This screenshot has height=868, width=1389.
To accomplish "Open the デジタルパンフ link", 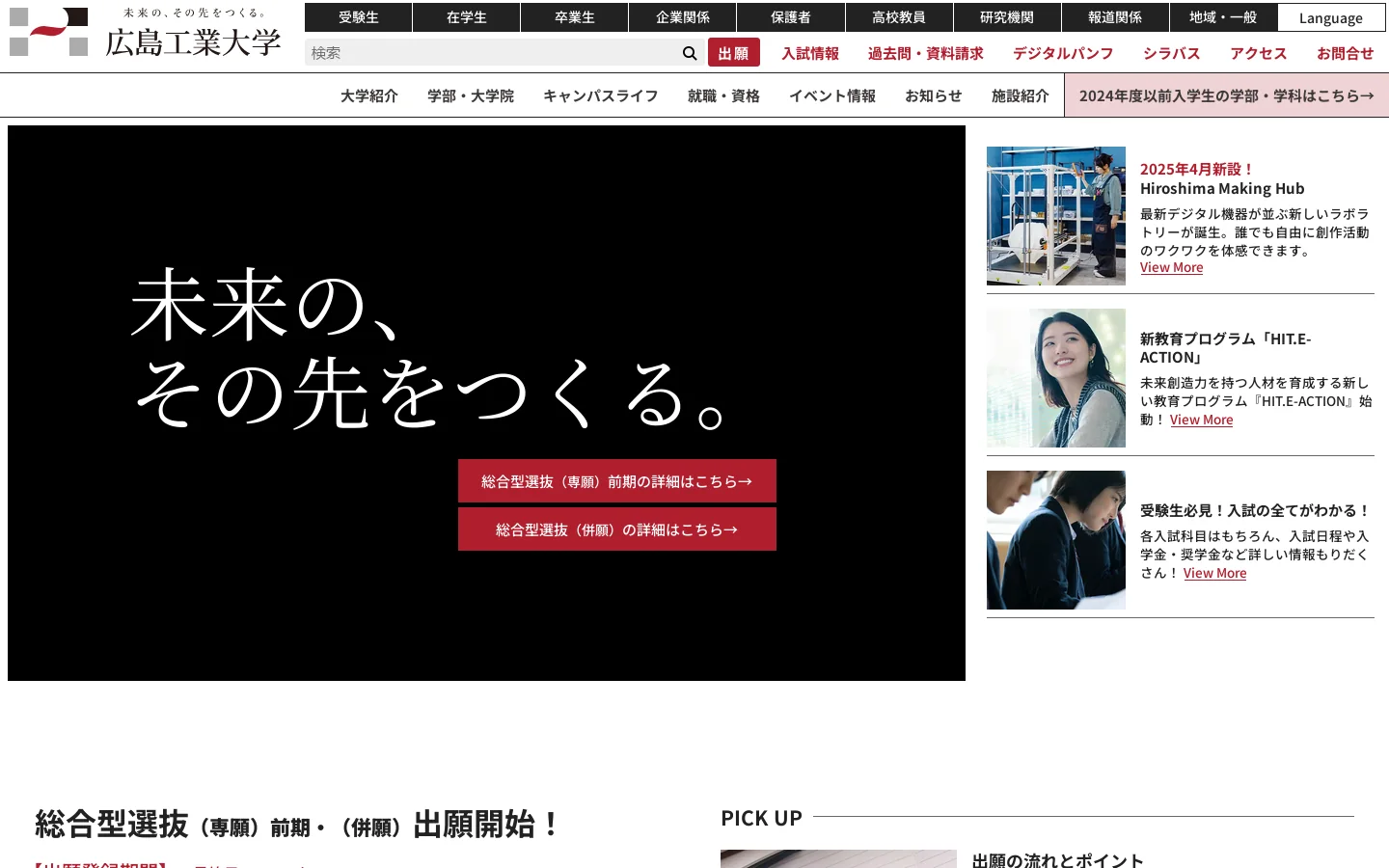I will click(1063, 54).
